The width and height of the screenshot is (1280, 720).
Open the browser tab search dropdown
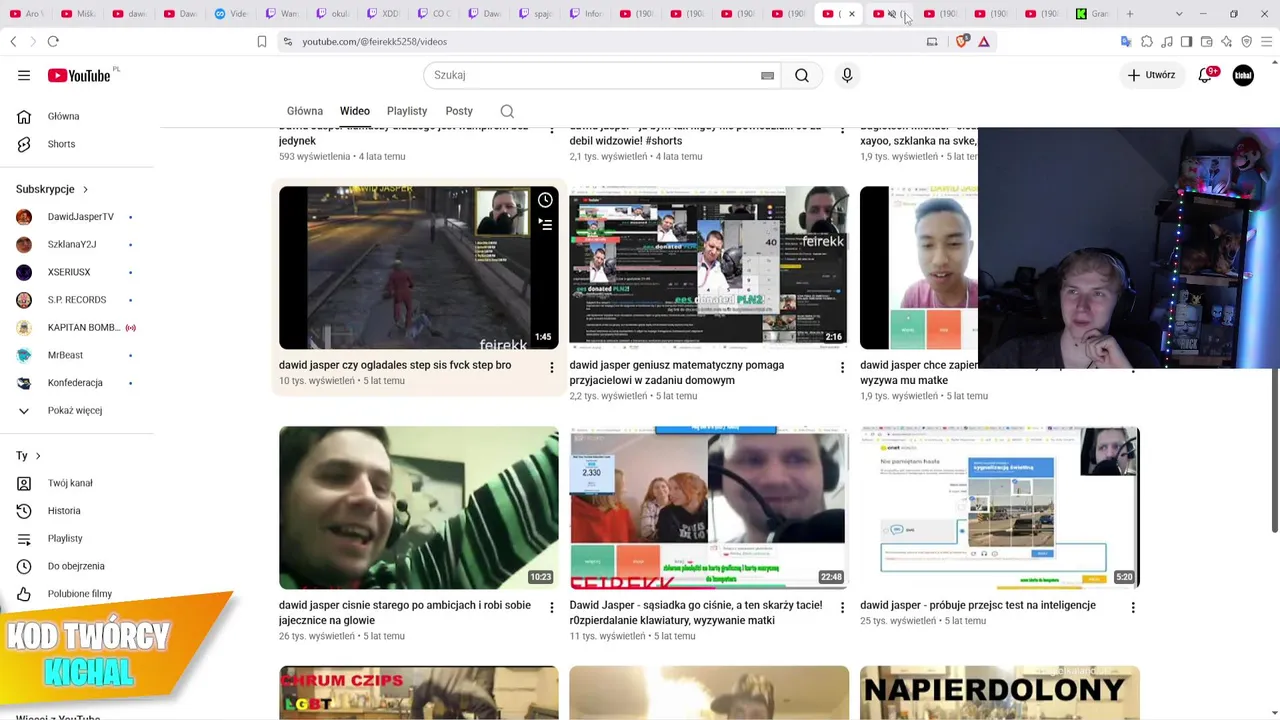point(1179,14)
